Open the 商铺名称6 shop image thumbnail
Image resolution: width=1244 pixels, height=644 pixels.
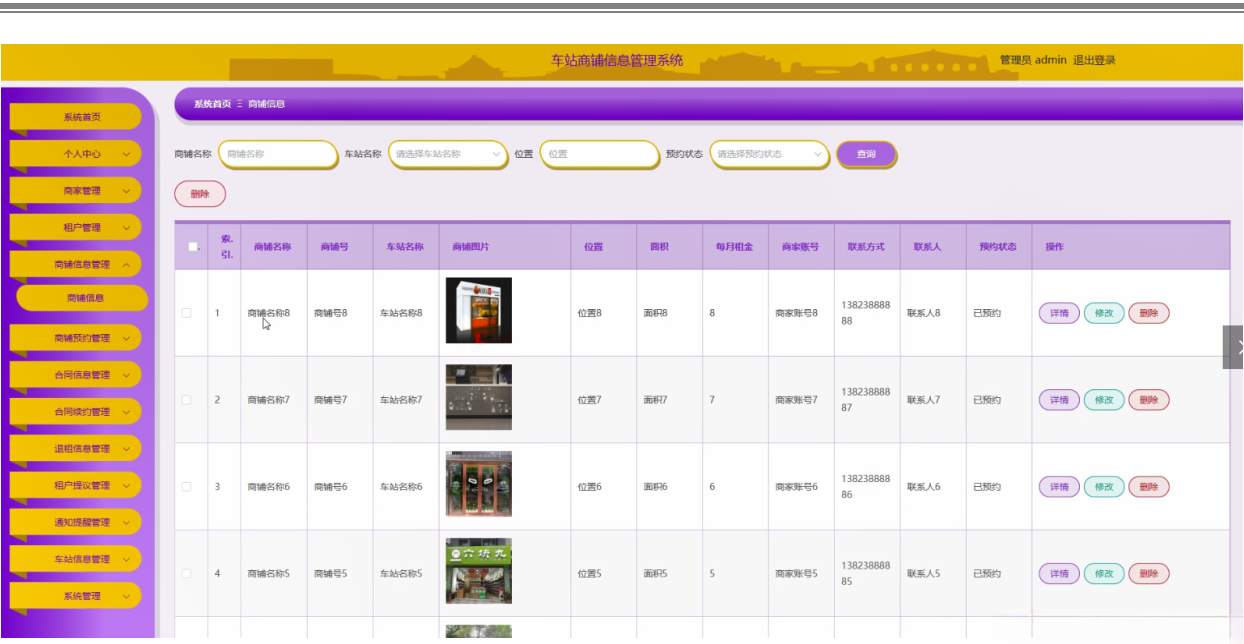point(478,484)
